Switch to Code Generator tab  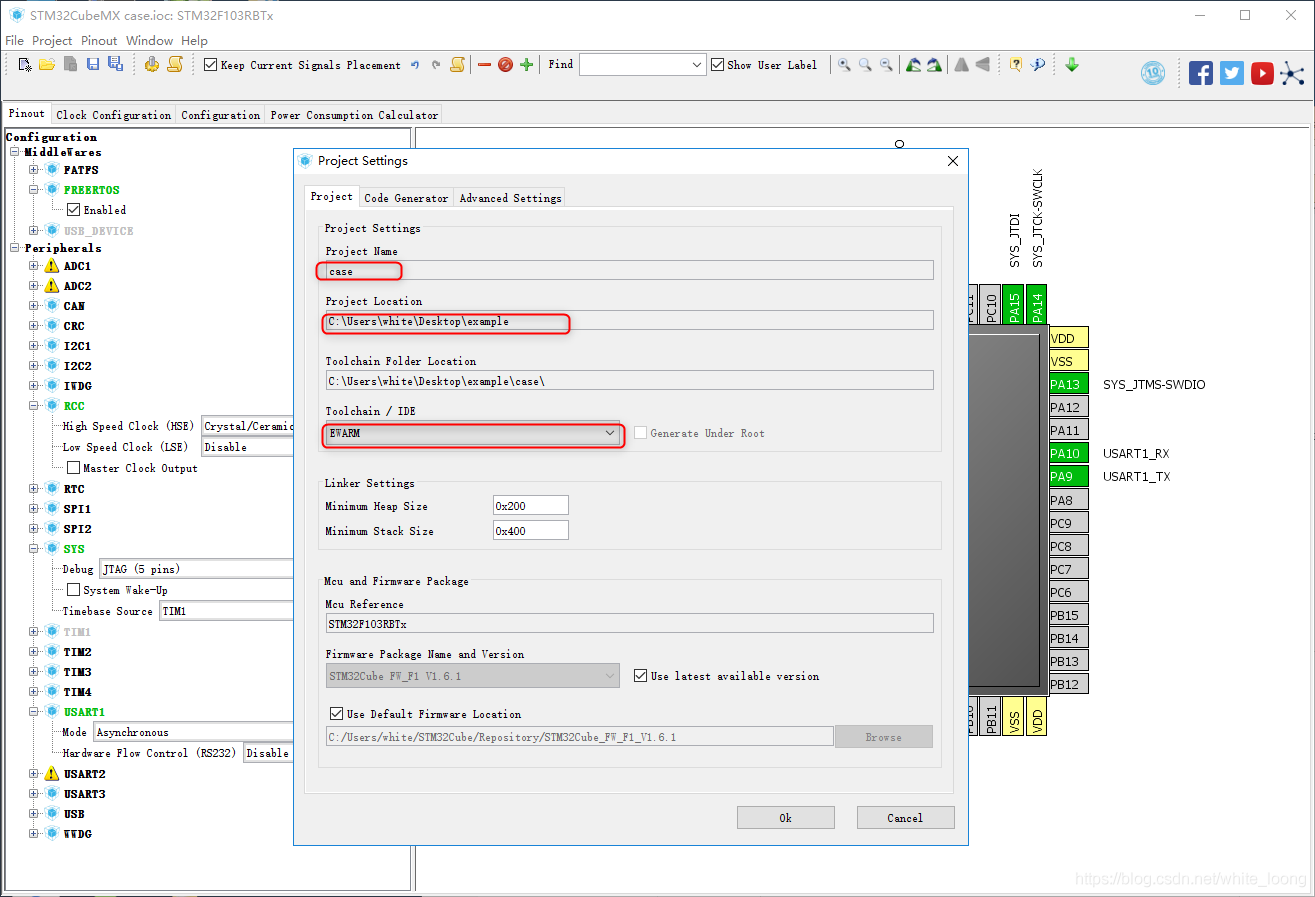click(406, 198)
